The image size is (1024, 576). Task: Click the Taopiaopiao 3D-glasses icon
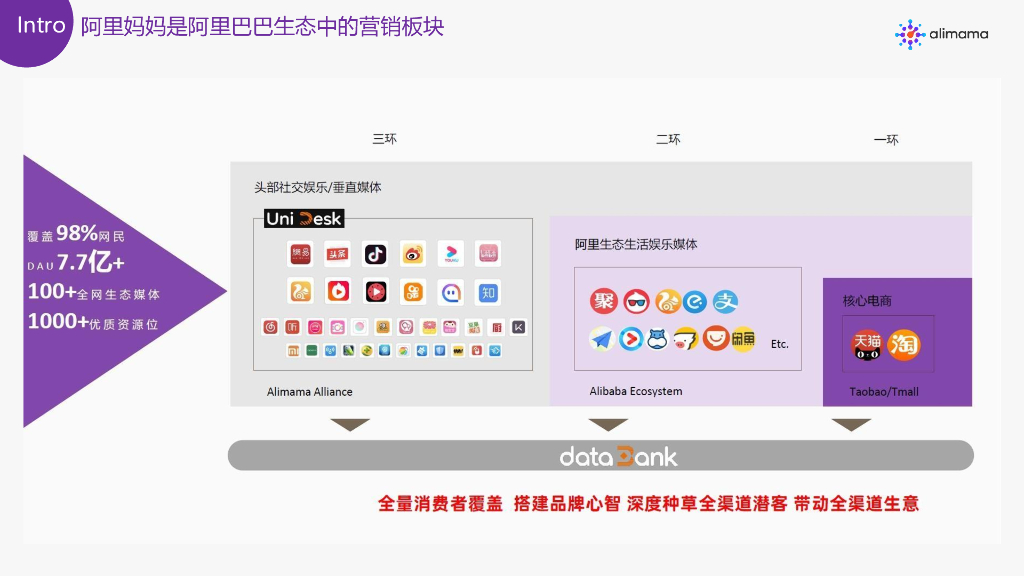(x=636, y=302)
